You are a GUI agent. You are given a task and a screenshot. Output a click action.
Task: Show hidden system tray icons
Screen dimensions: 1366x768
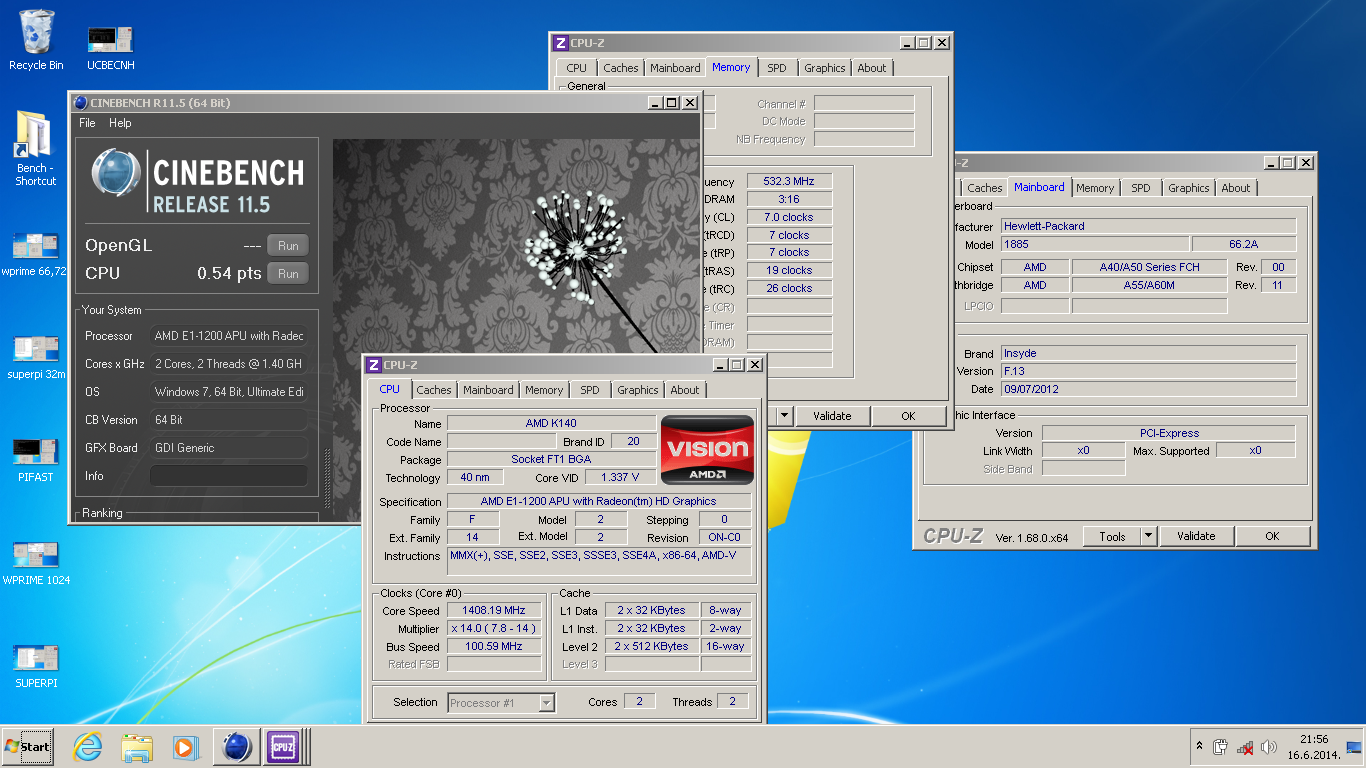click(1199, 746)
